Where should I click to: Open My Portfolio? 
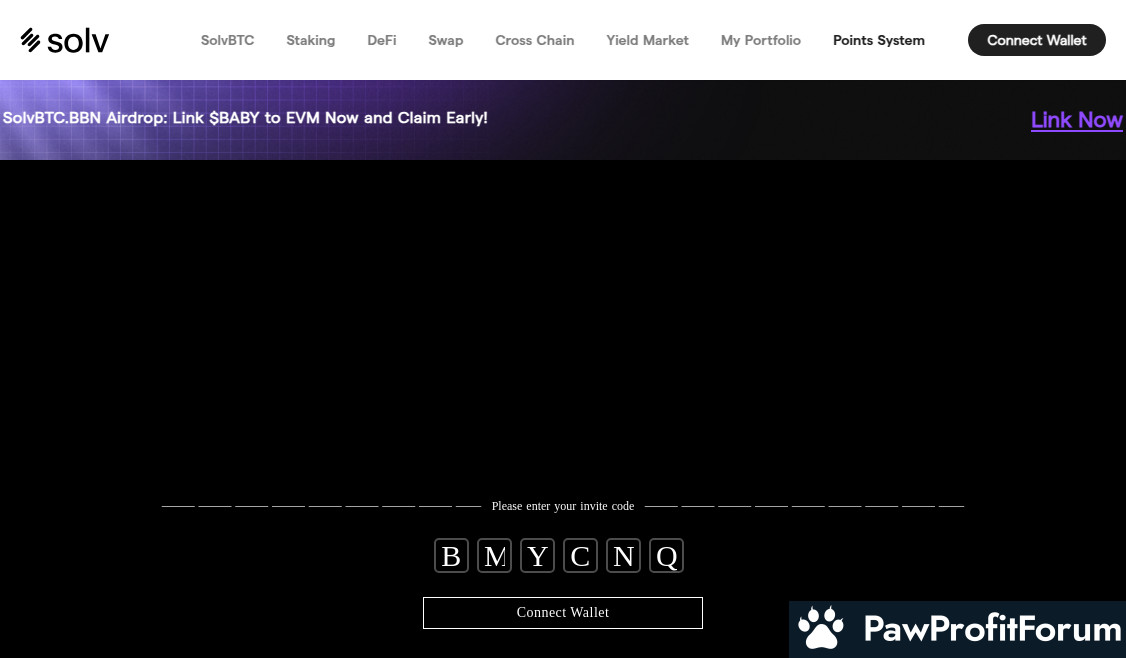pyautogui.click(x=761, y=40)
